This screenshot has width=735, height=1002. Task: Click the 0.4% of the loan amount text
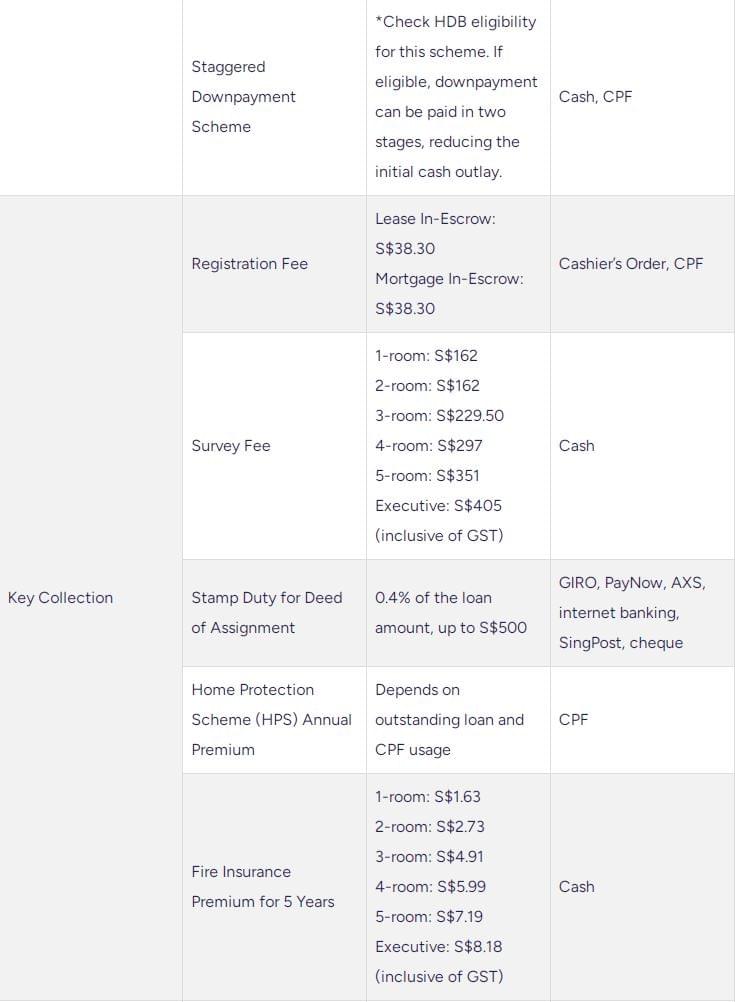(x=451, y=612)
